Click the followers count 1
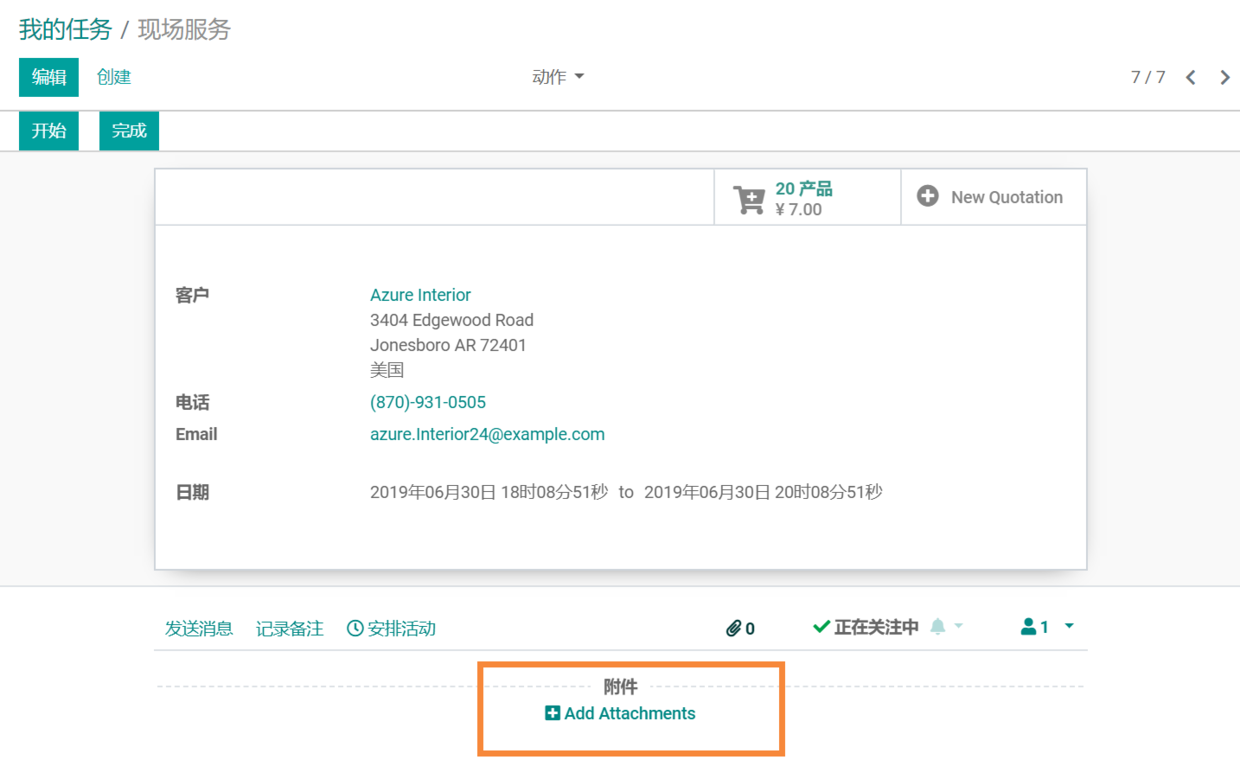This screenshot has width=1240, height=779. [1044, 627]
